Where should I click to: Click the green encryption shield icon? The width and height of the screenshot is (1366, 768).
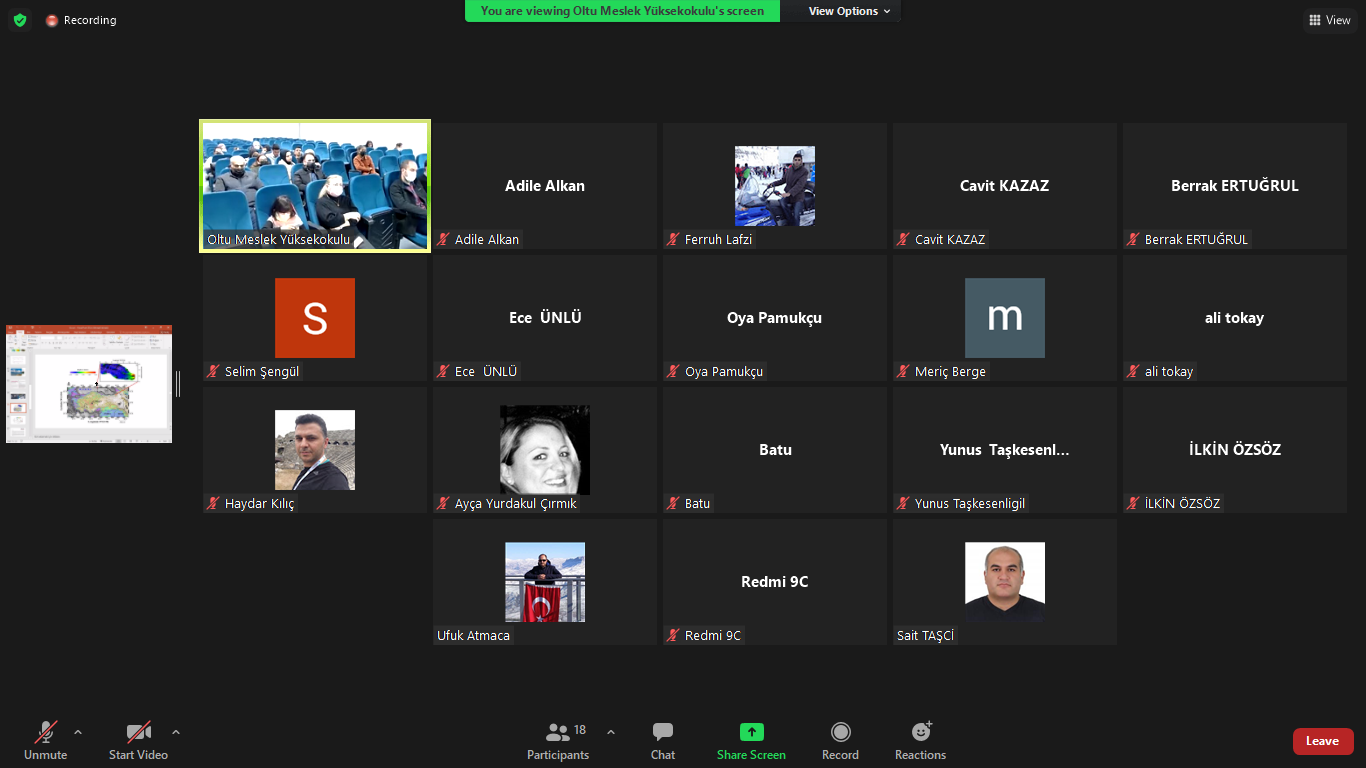click(x=20, y=20)
